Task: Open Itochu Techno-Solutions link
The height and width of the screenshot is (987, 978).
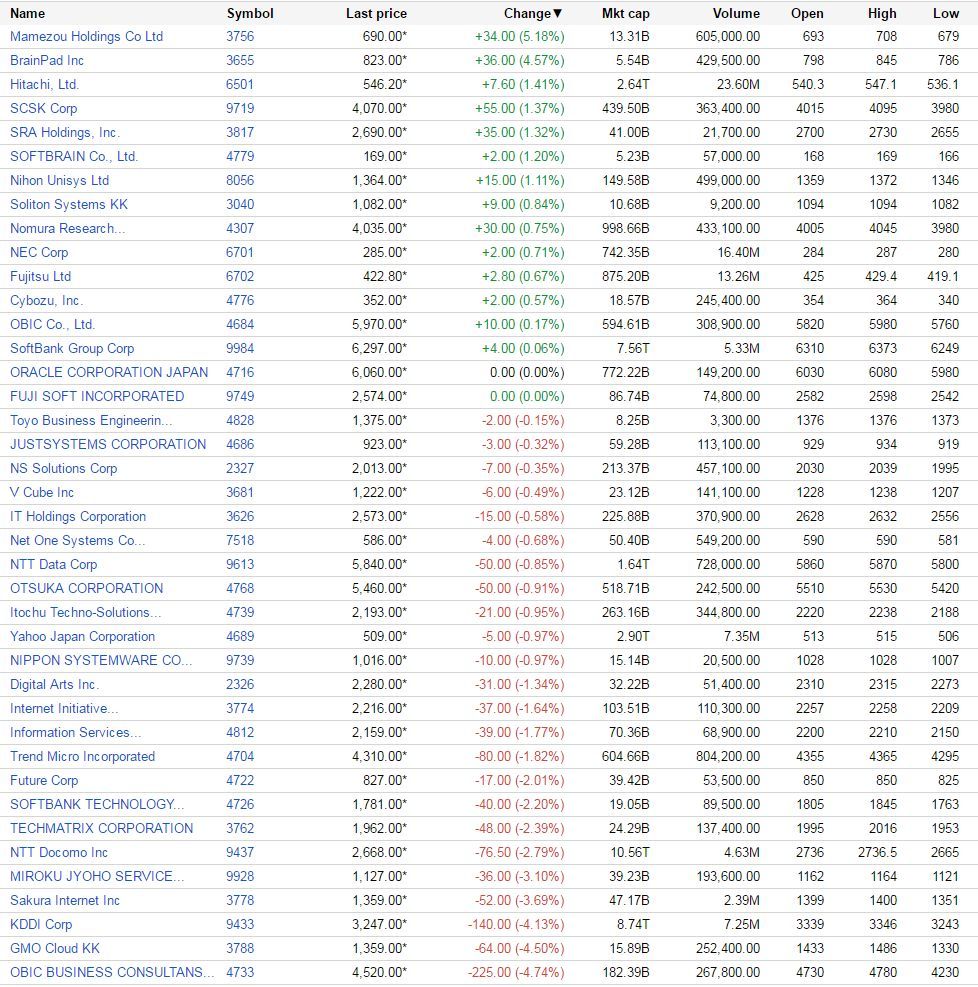Action: pyautogui.click(x=86, y=612)
